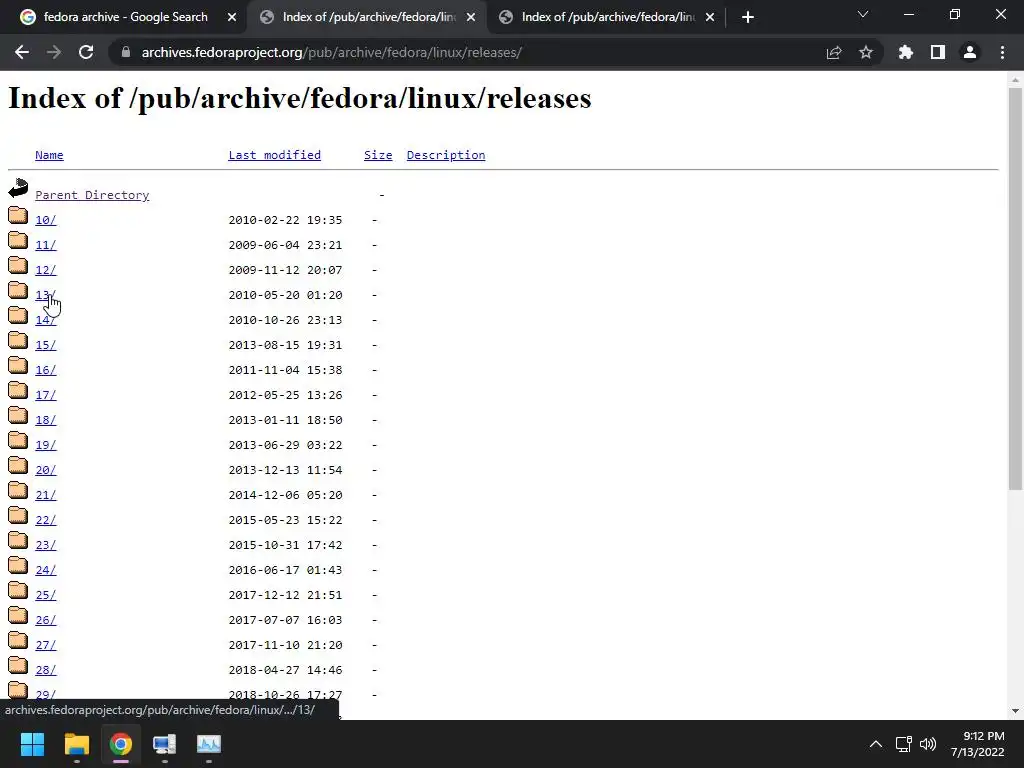Close the second Index of tab
The width and height of the screenshot is (1024, 768).
[471, 17]
